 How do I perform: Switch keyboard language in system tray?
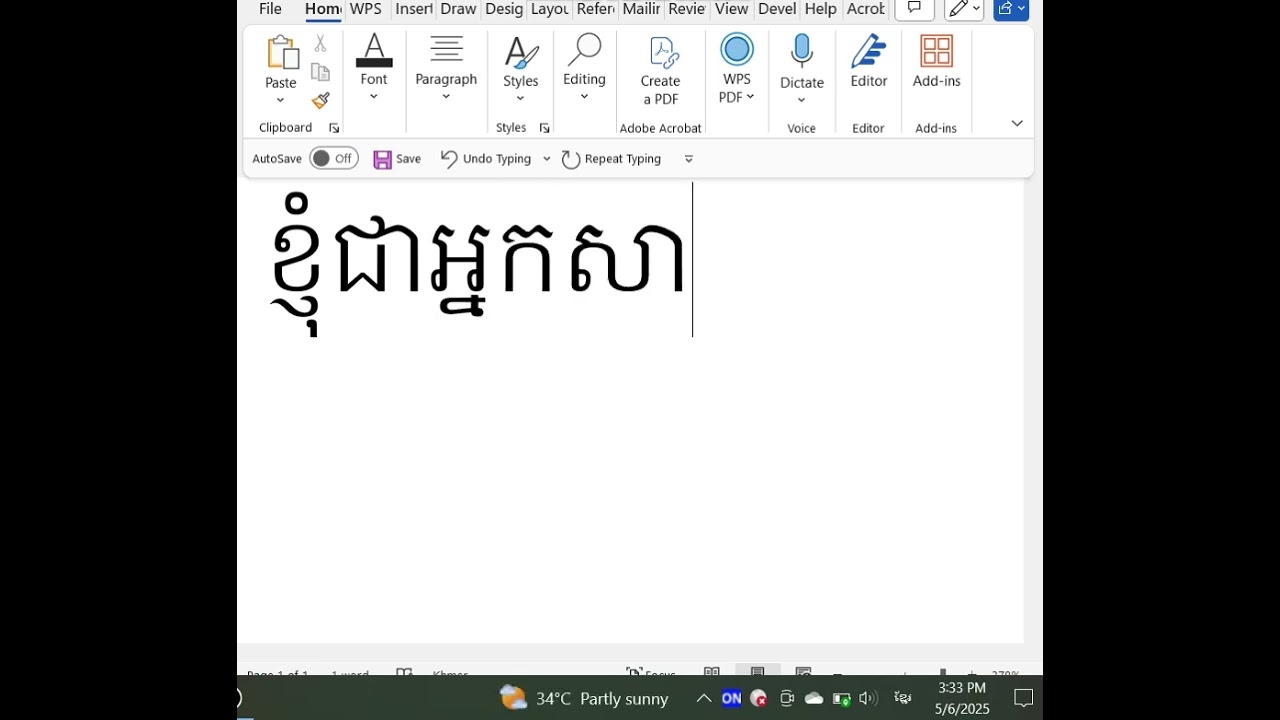click(x=903, y=698)
